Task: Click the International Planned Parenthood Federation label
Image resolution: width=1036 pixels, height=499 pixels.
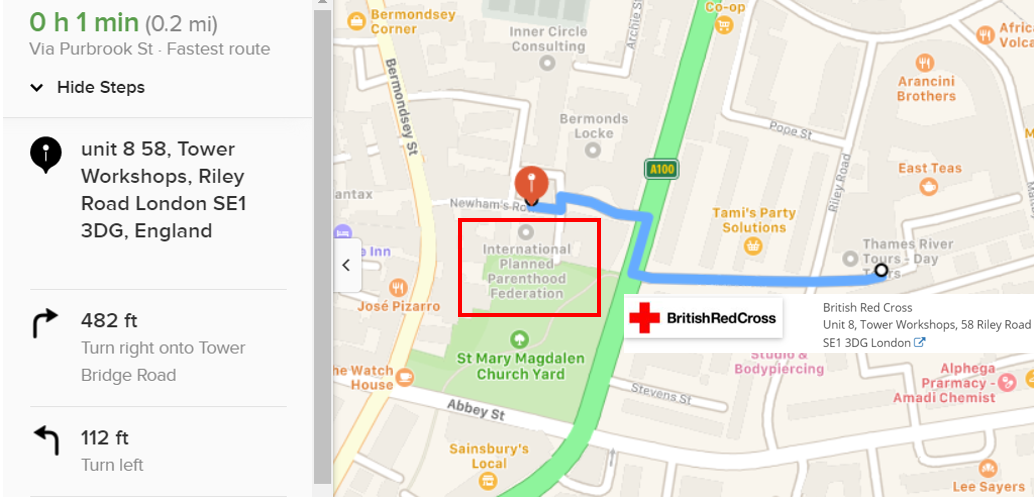Action: (x=527, y=271)
